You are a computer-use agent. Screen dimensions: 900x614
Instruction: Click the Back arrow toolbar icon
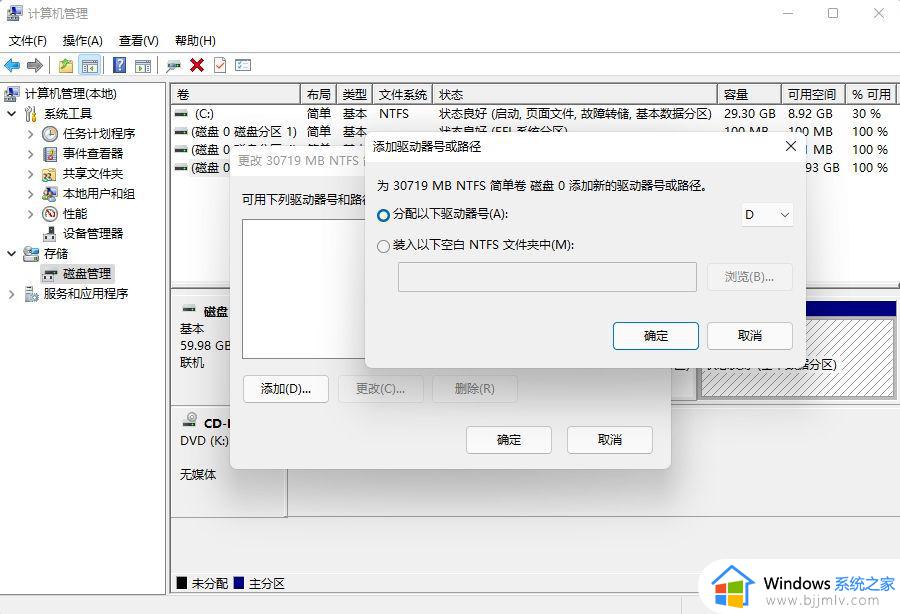tap(12, 65)
